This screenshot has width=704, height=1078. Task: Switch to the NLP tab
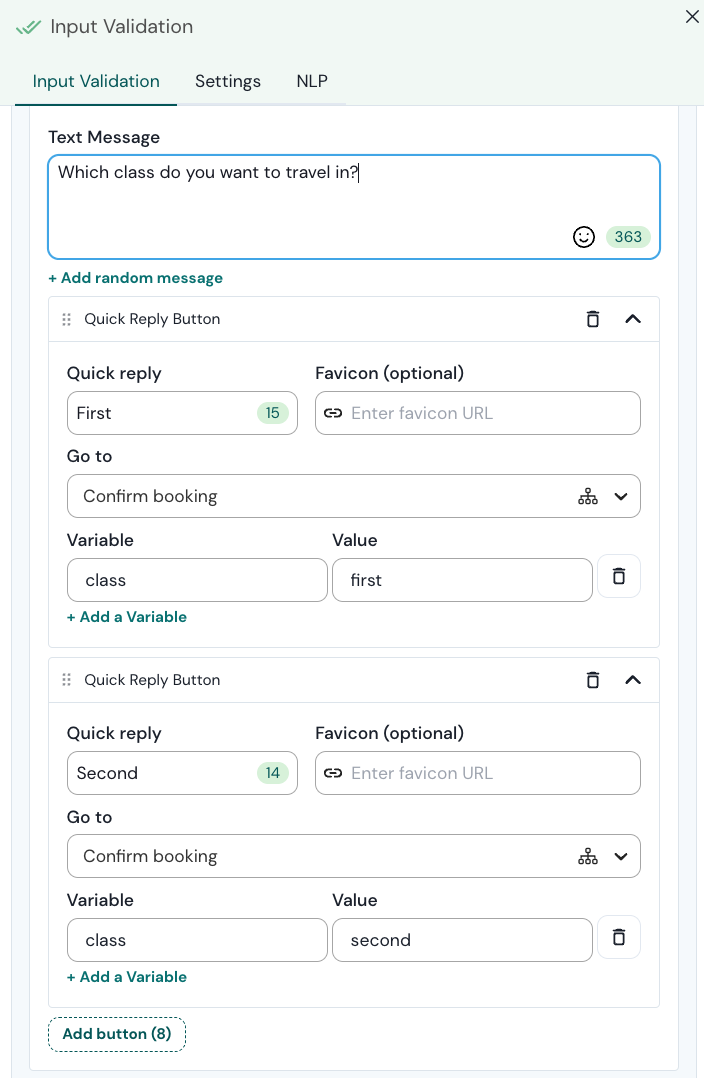[312, 82]
